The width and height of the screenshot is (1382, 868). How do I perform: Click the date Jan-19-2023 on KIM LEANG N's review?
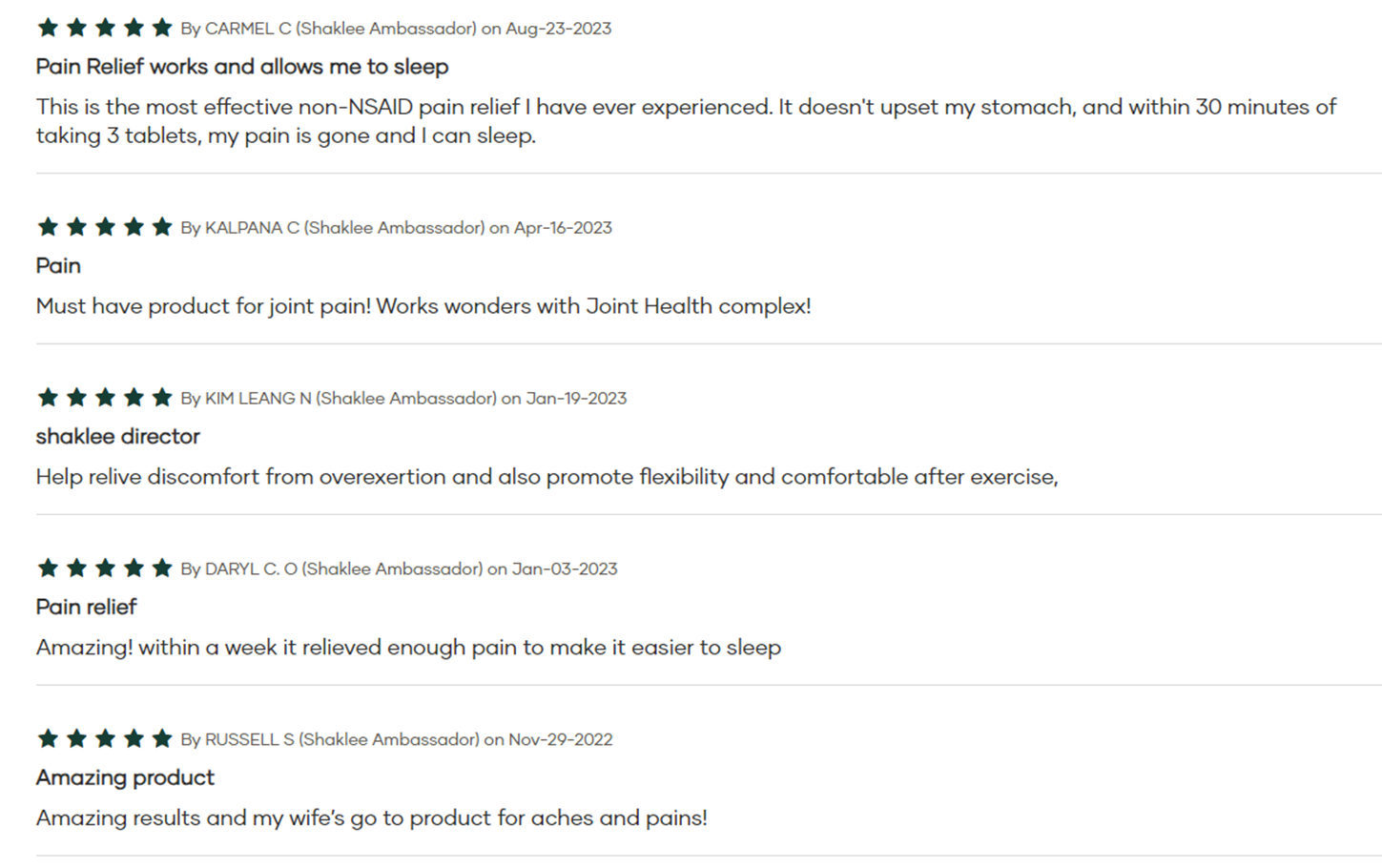click(x=576, y=399)
